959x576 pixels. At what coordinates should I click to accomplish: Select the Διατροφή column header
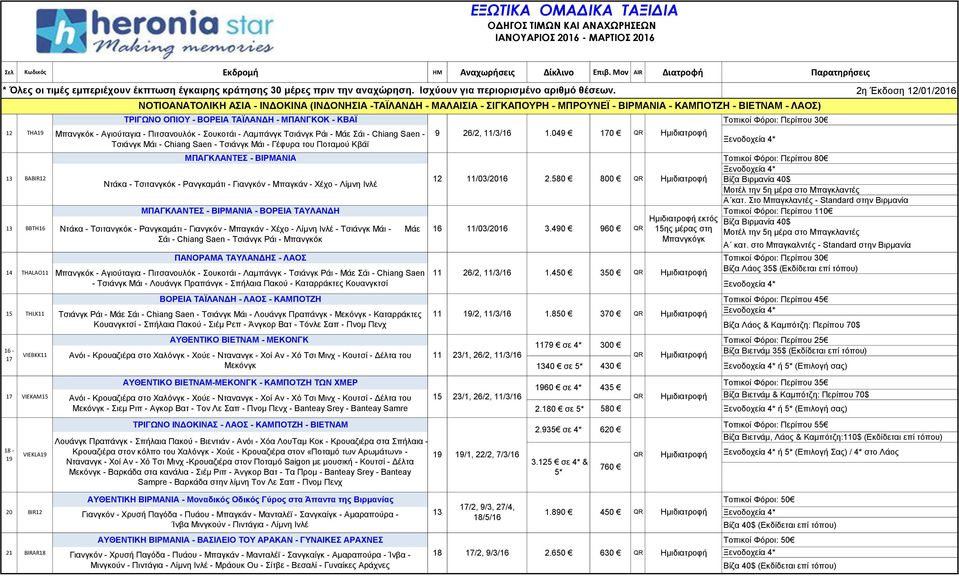point(683,72)
